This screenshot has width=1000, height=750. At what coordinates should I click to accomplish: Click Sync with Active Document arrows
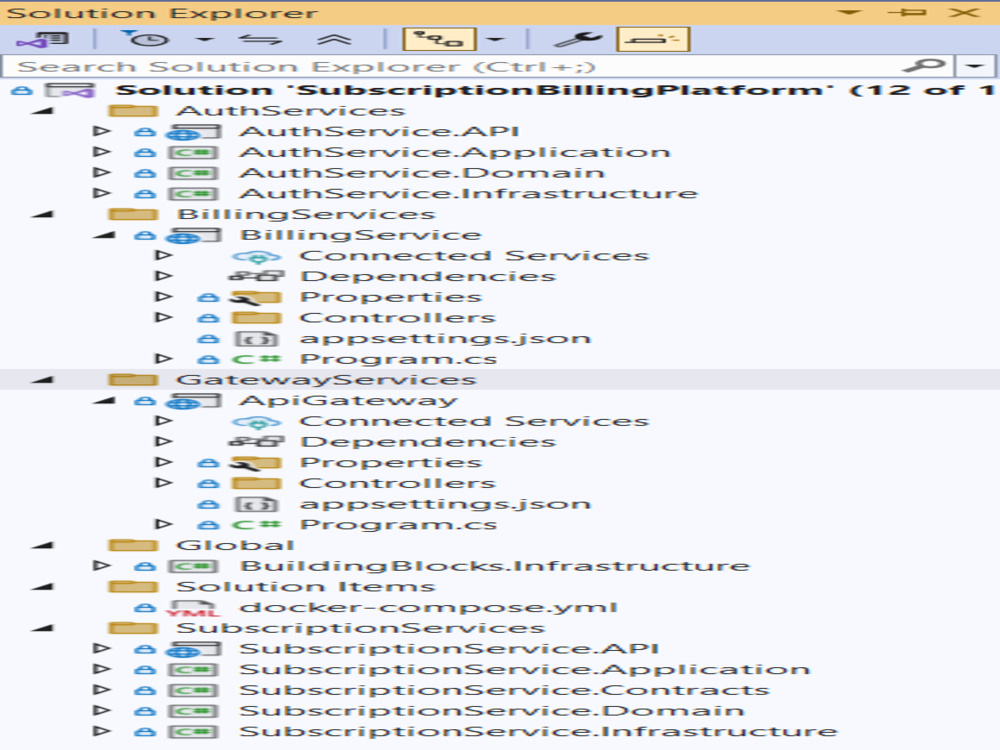point(260,40)
